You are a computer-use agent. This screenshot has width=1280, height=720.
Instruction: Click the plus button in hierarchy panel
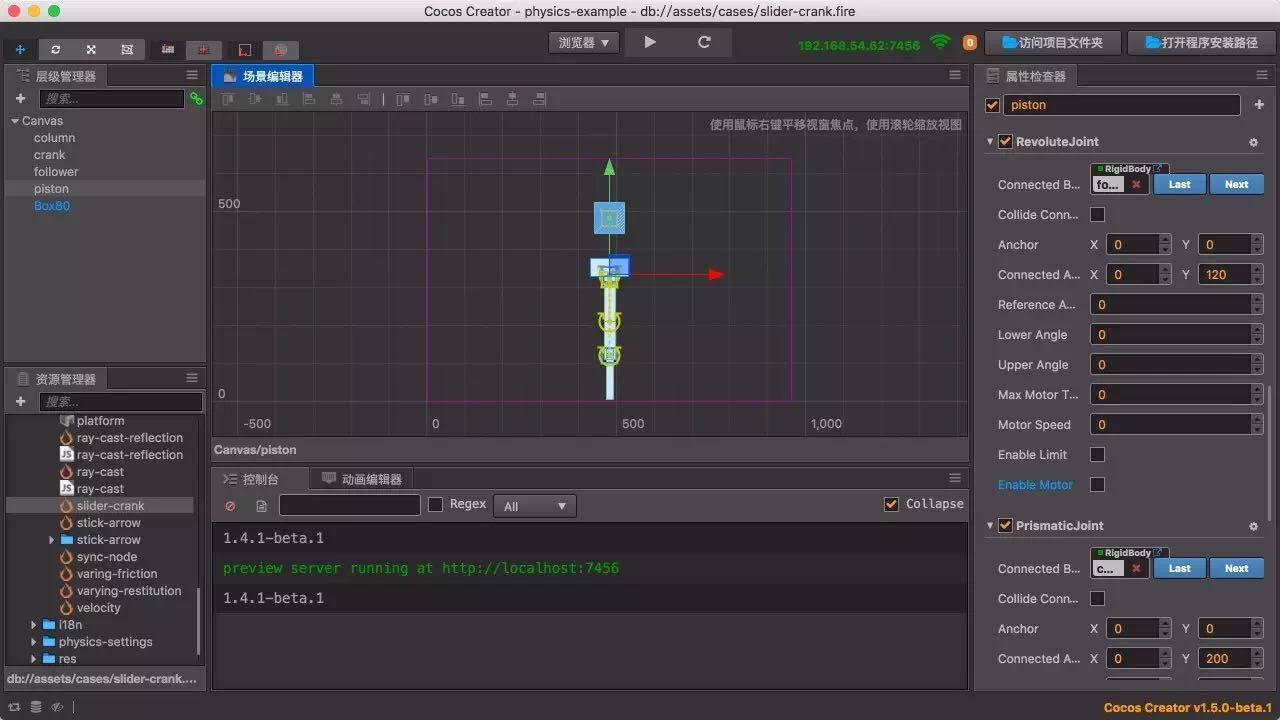point(20,98)
